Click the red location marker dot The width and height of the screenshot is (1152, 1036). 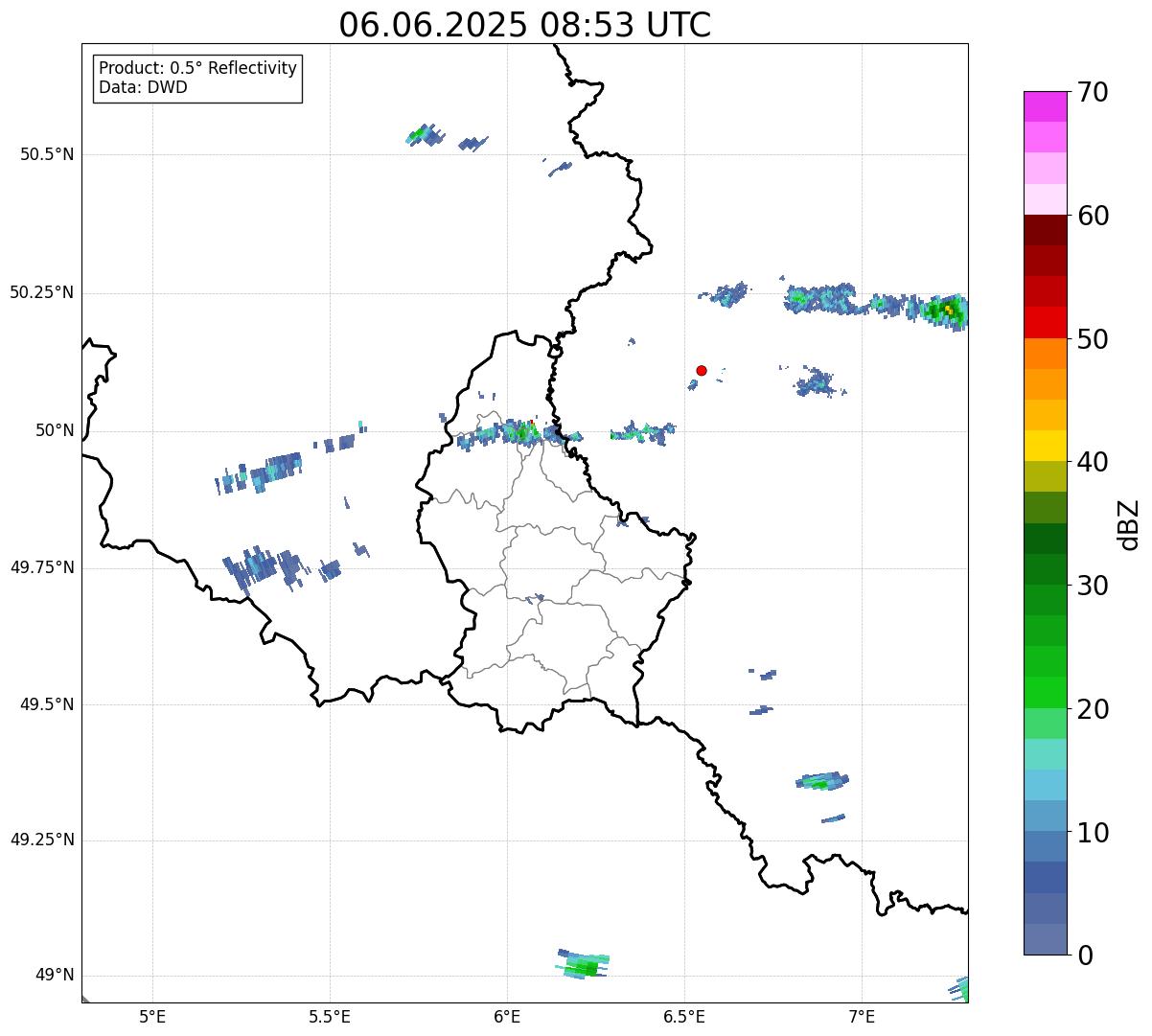pyautogui.click(x=702, y=371)
